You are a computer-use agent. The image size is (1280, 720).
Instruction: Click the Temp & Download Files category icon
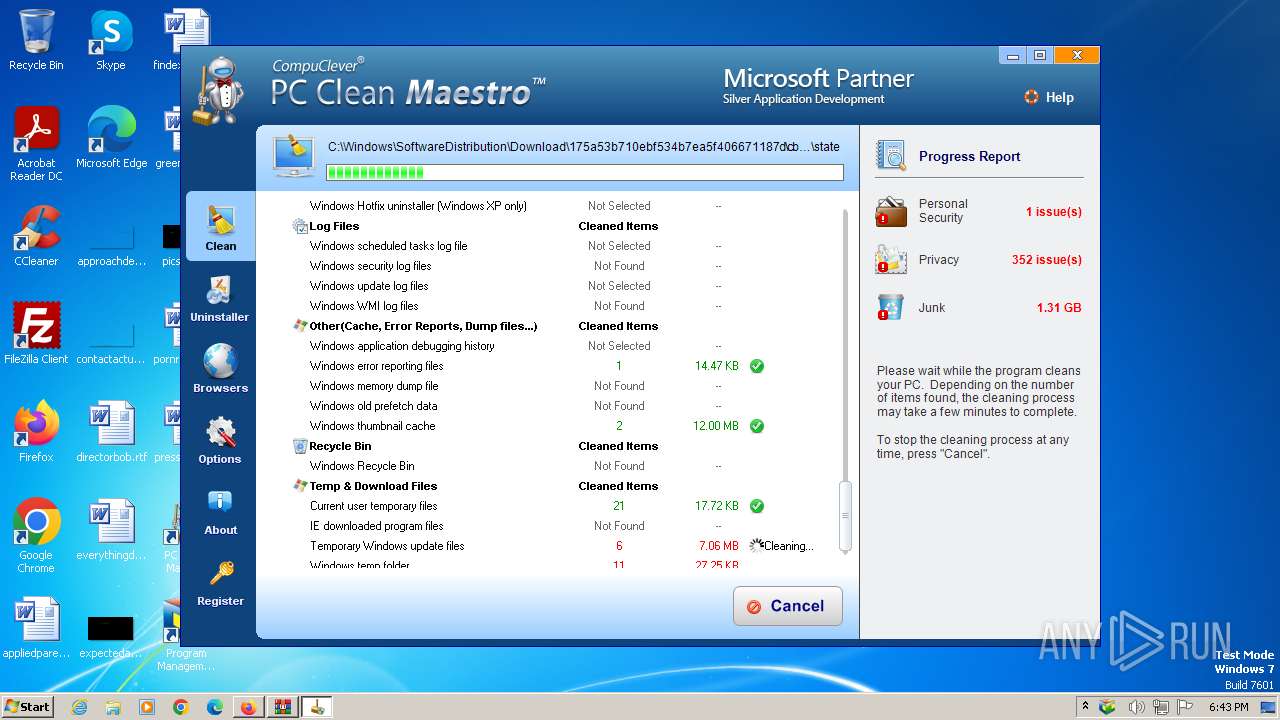[x=300, y=486]
